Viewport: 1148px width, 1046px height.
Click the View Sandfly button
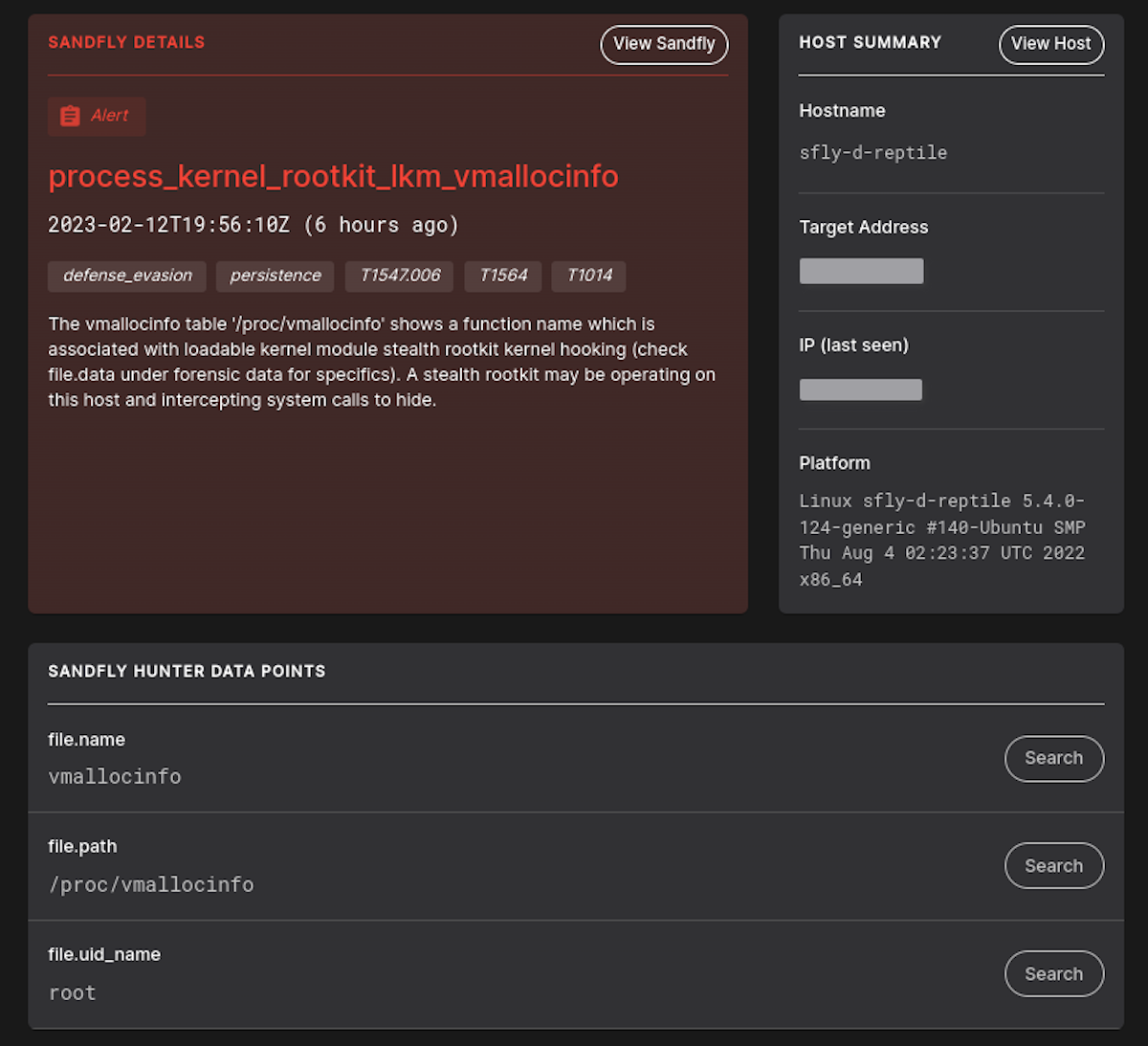coord(664,44)
